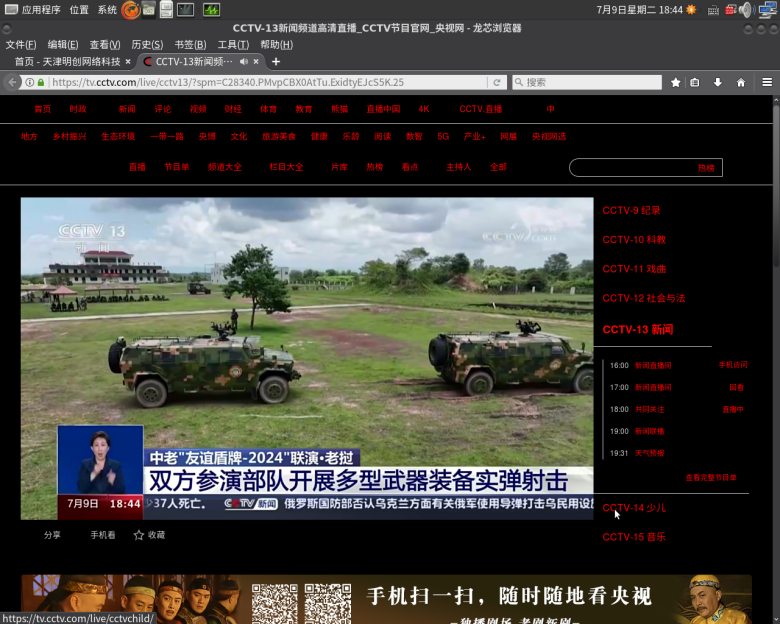Click 分享 below the video
The height and width of the screenshot is (624, 780).
[52, 535]
